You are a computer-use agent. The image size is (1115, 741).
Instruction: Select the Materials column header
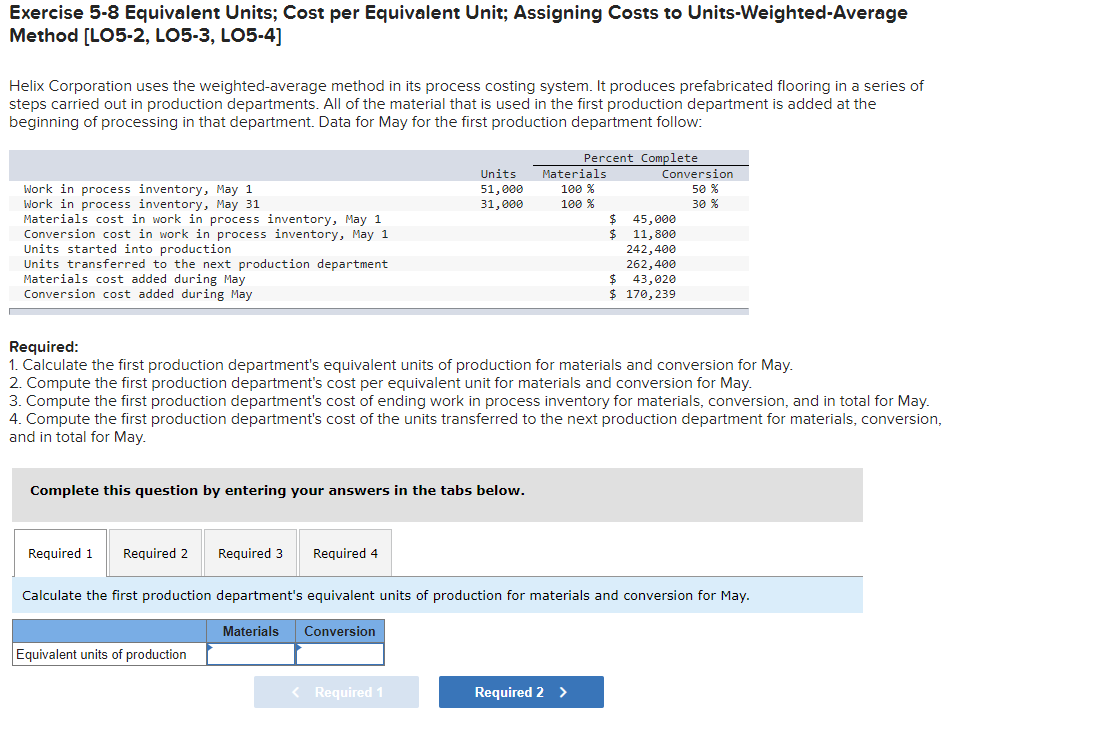(x=251, y=631)
